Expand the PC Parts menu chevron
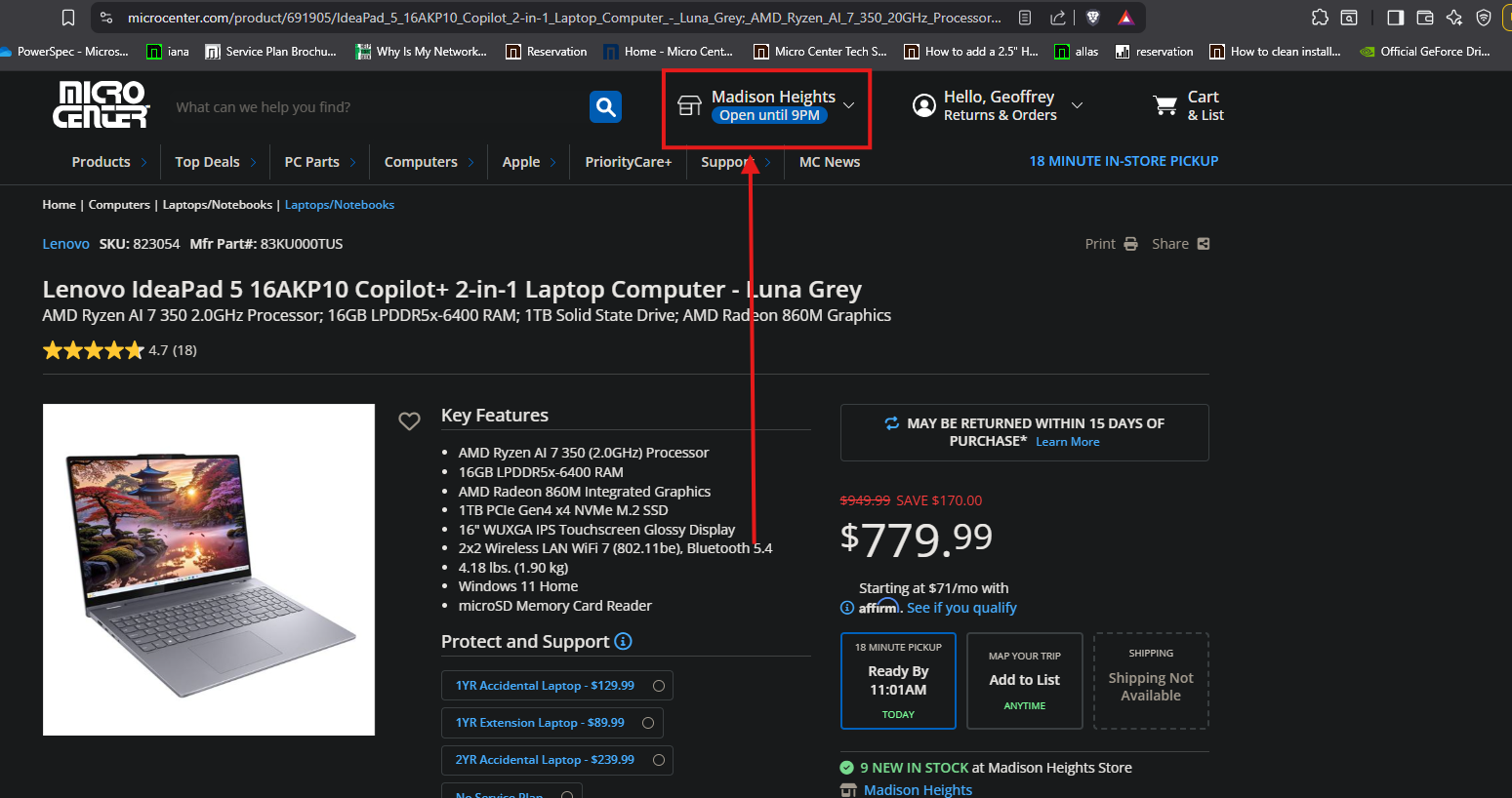The image size is (1512, 798). (x=352, y=163)
